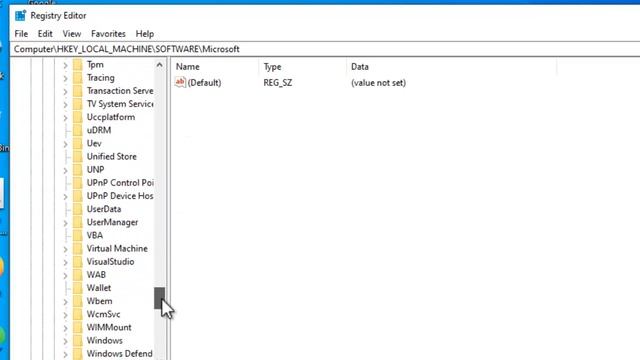This screenshot has height=360, width=640.
Task: Expand the Uev key
Action: pyautogui.click(x=65, y=144)
